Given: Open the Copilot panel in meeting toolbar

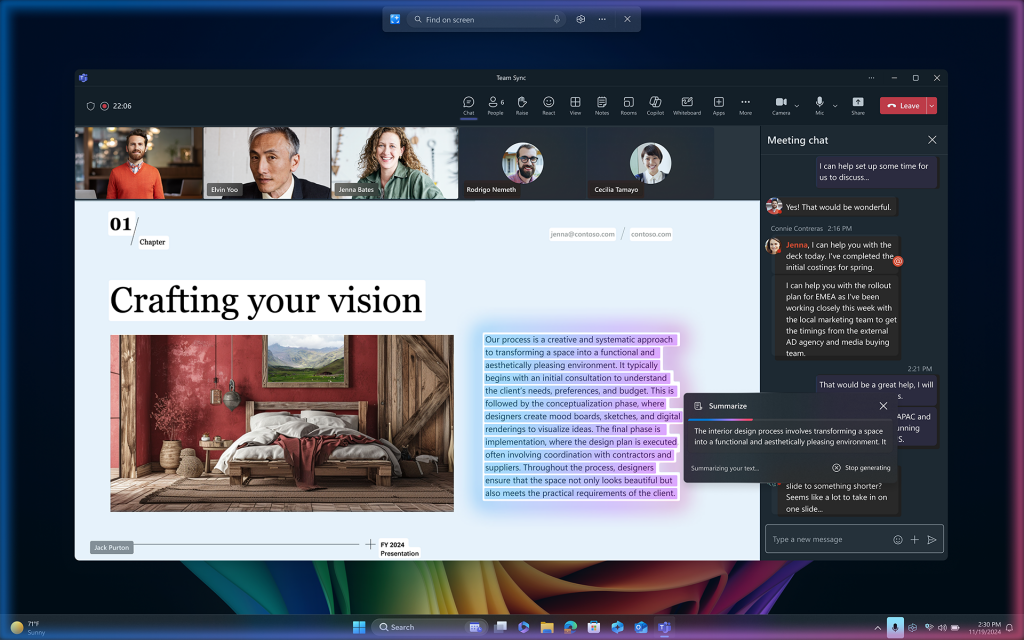Looking at the screenshot, I should coord(655,104).
